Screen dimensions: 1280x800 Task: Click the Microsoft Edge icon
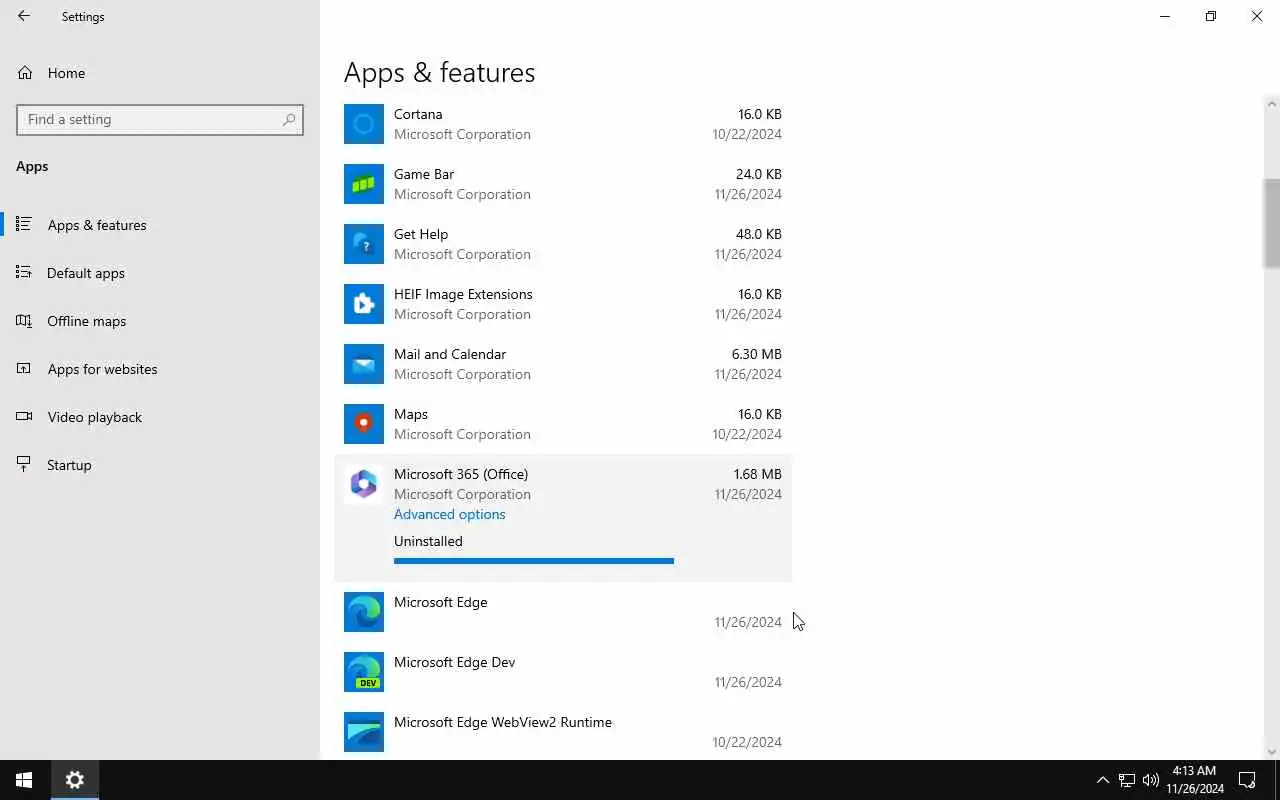364,612
